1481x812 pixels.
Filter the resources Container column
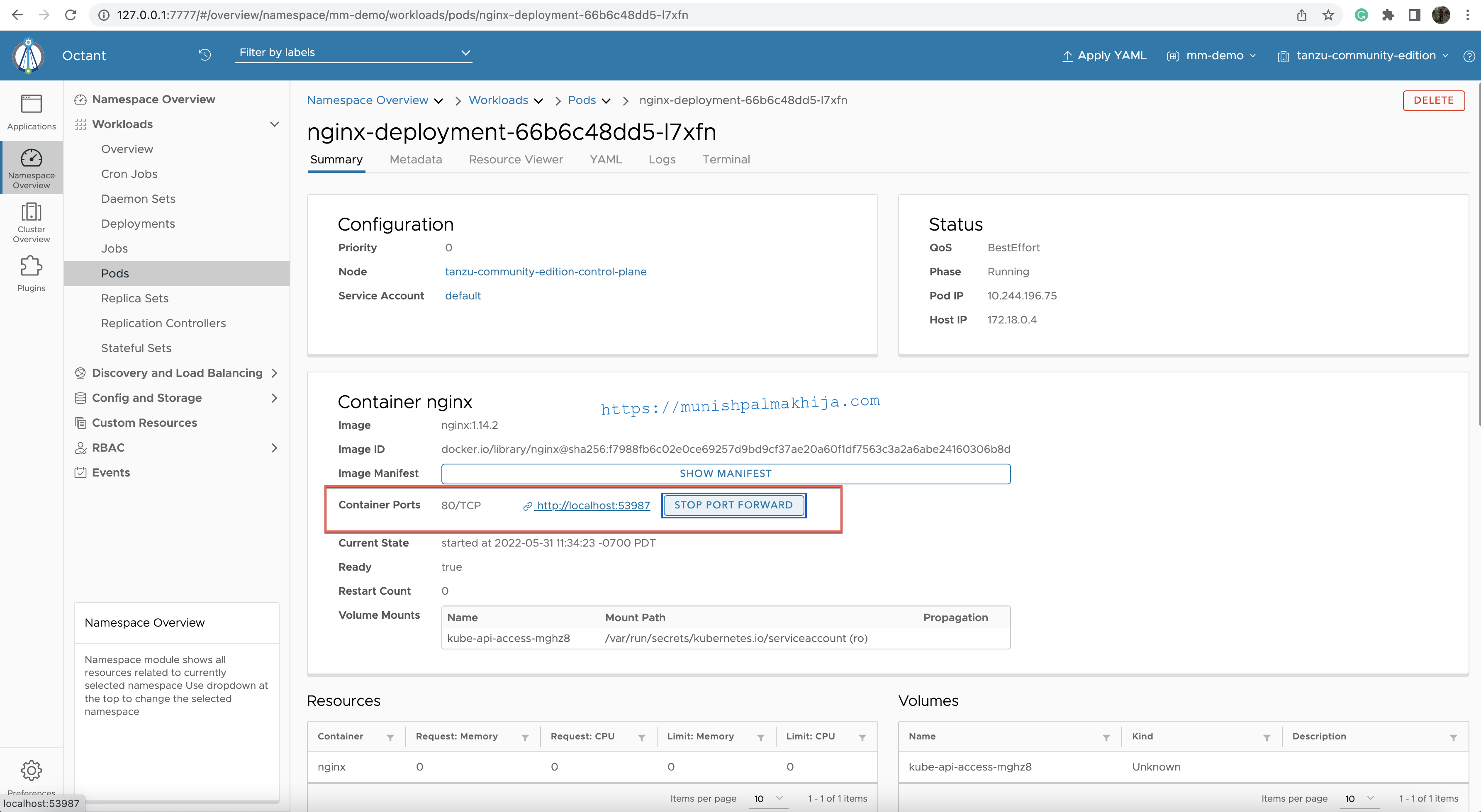[390, 737]
